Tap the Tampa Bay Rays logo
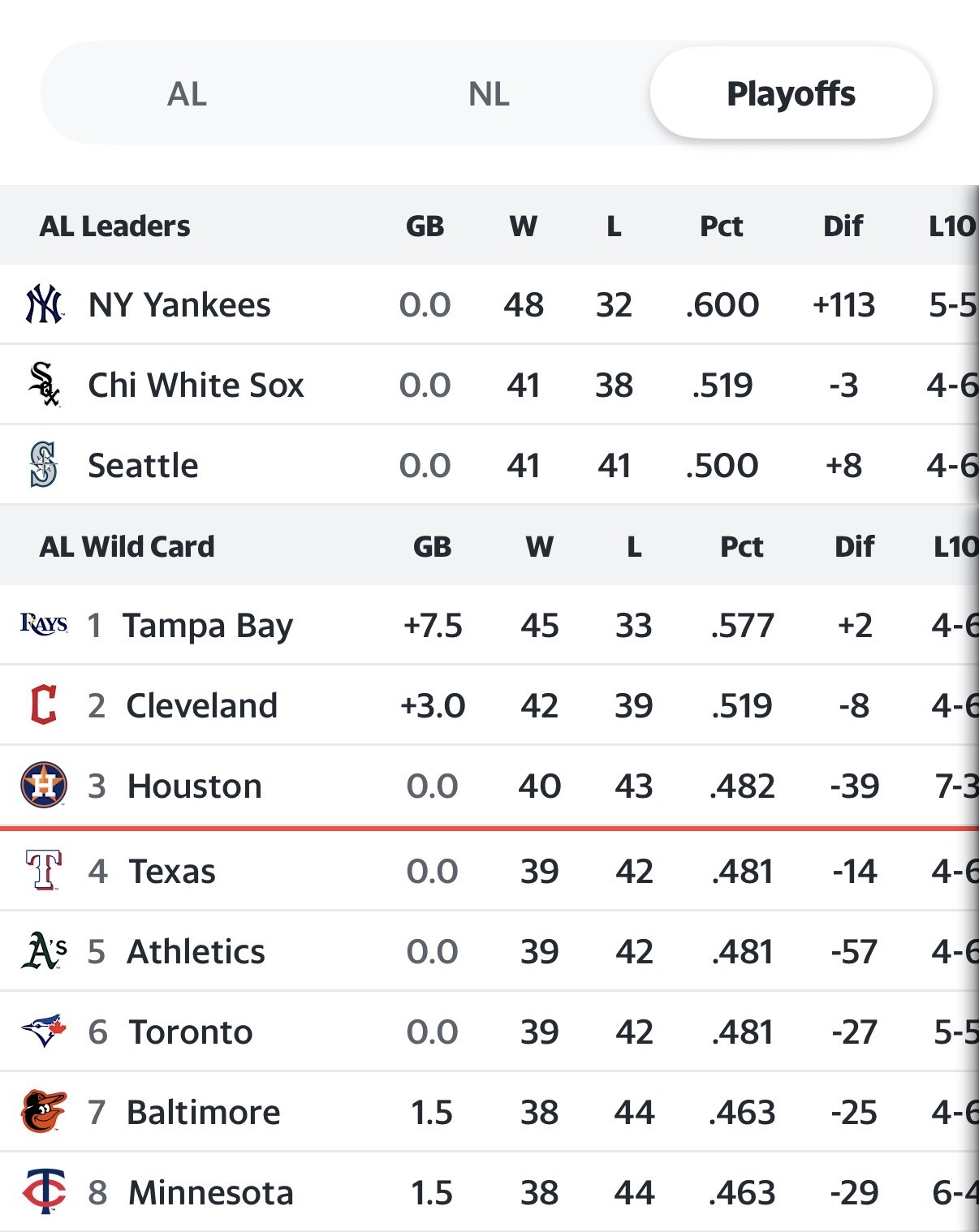This screenshot has height=1232, width=979. point(44,623)
